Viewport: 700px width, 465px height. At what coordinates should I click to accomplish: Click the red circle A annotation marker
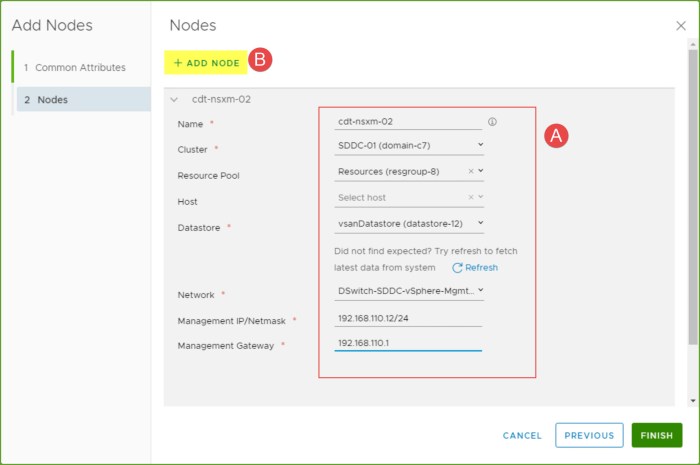(x=557, y=136)
